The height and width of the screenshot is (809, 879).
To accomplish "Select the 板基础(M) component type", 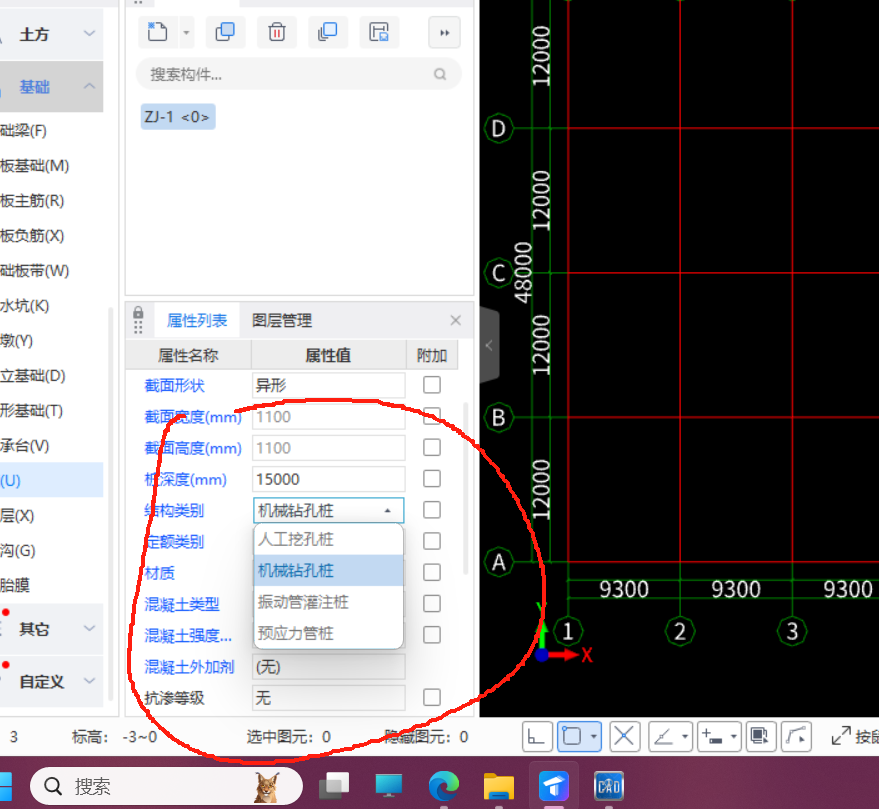I will [35, 166].
